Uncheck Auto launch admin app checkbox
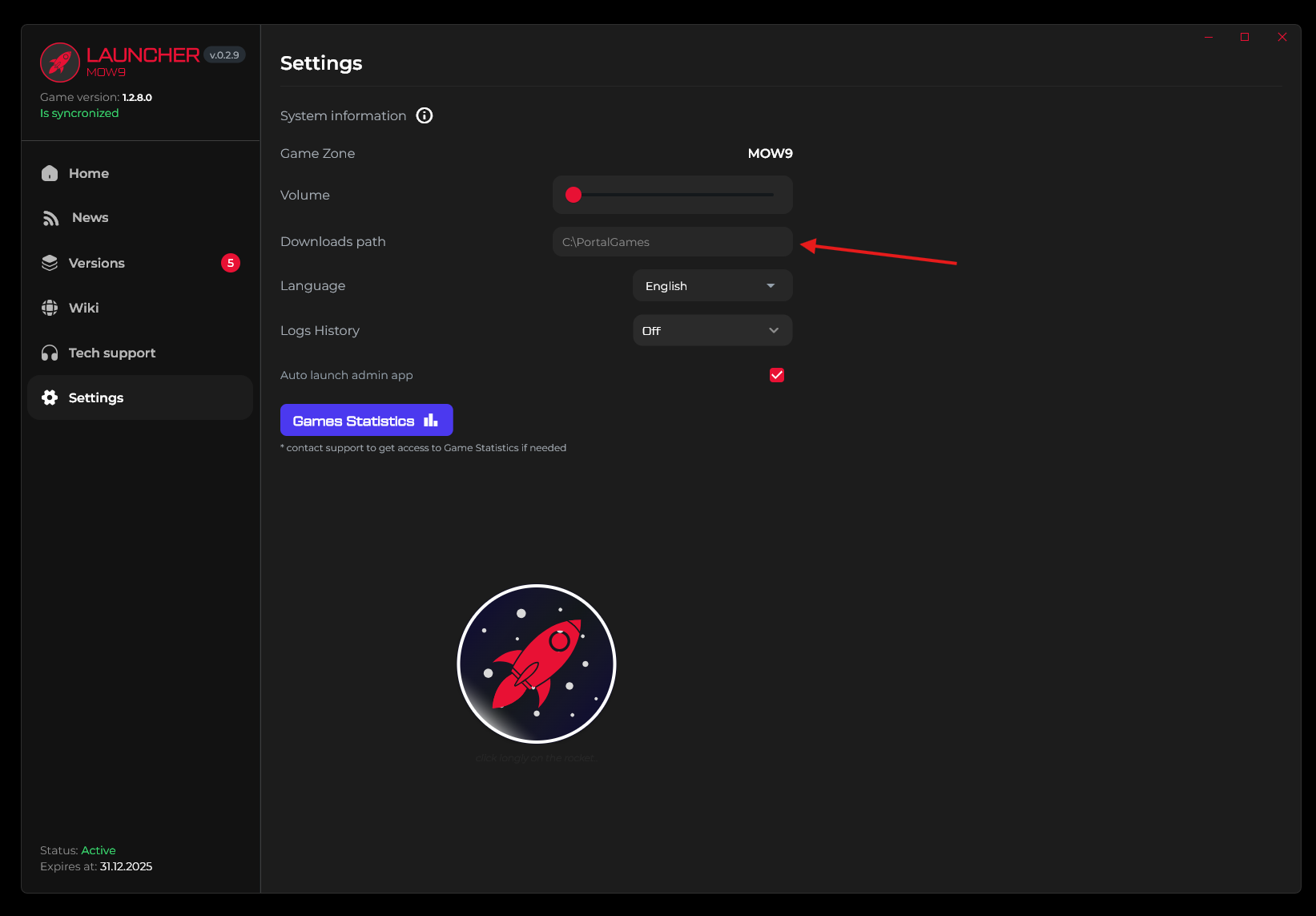 point(777,375)
